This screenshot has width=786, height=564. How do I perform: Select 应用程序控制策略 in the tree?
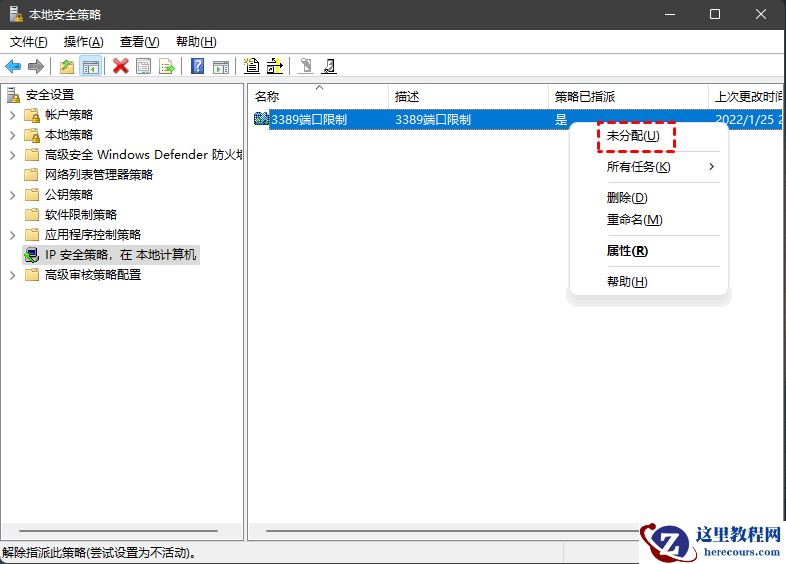tap(93, 235)
